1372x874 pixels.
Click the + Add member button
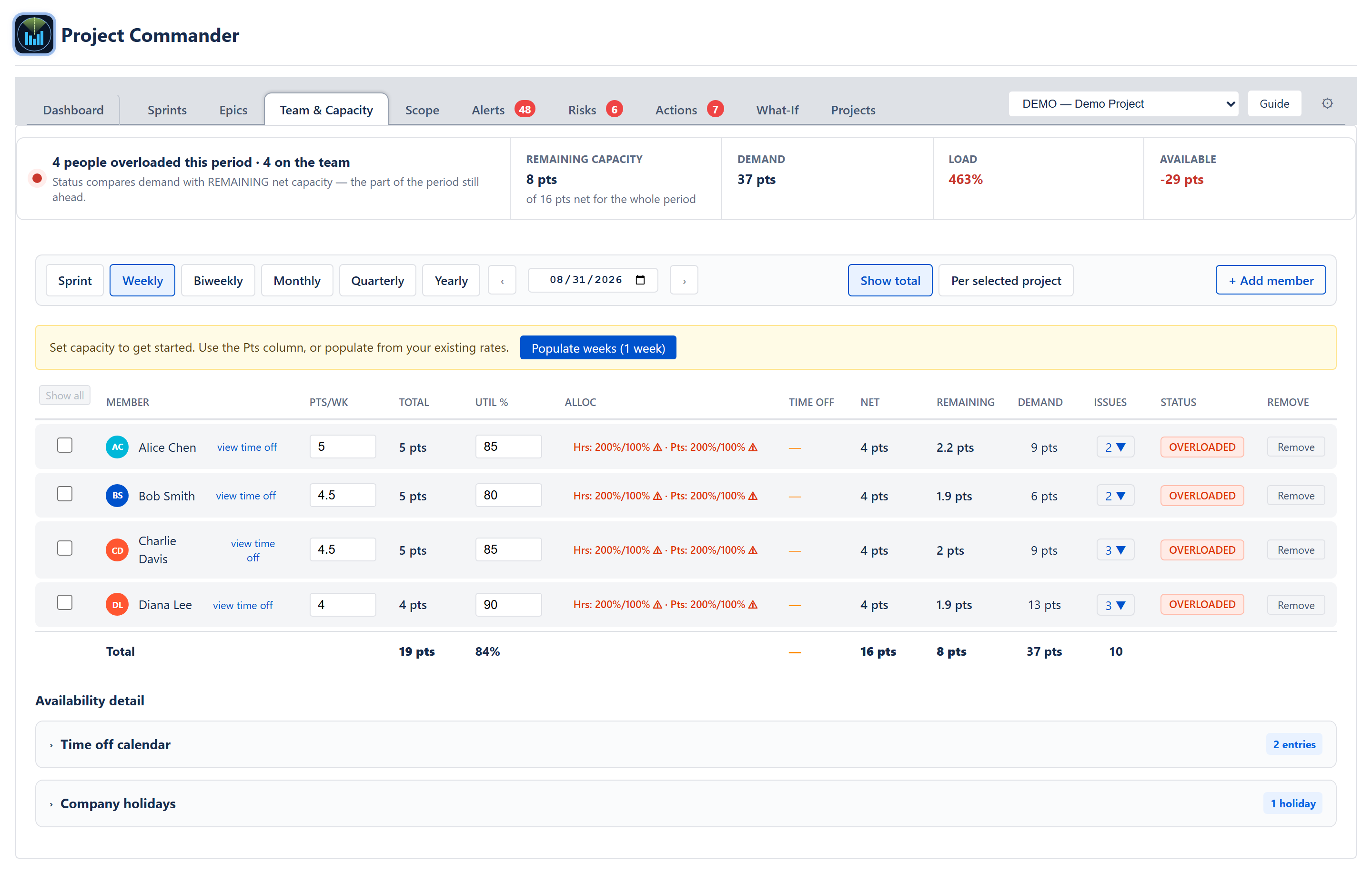1271,281
